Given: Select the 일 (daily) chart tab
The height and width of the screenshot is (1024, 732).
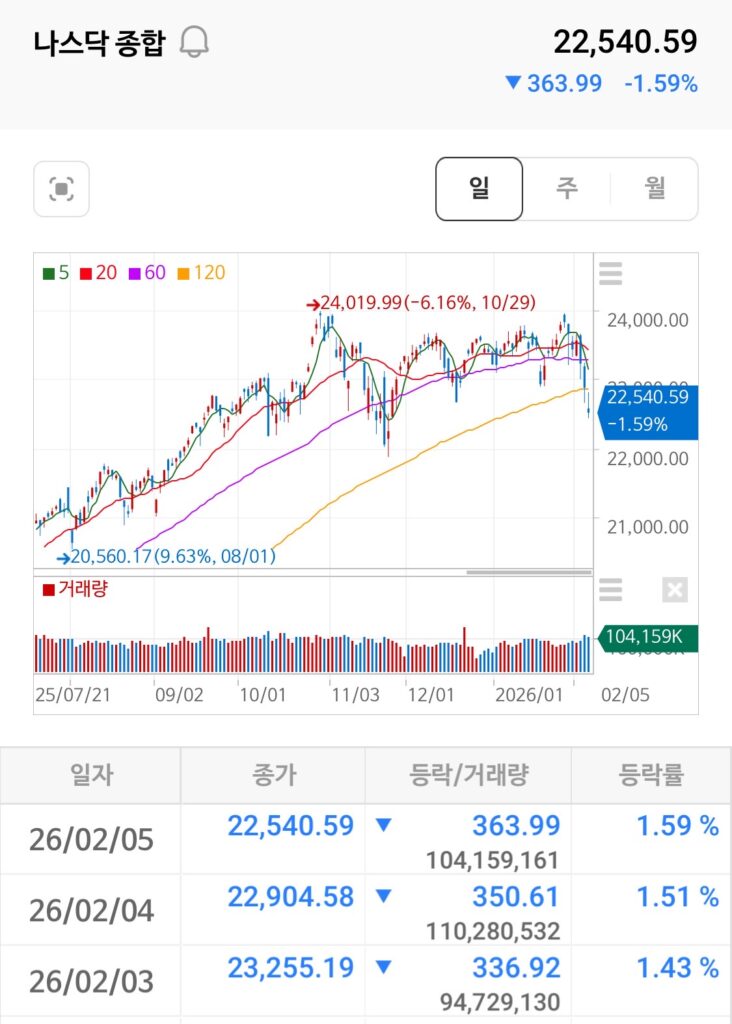Looking at the screenshot, I should click(x=479, y=188).
